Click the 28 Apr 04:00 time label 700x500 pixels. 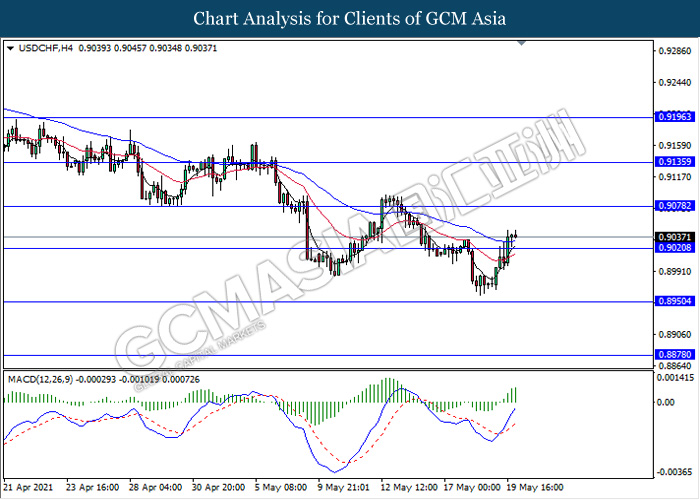click(155, 487)
